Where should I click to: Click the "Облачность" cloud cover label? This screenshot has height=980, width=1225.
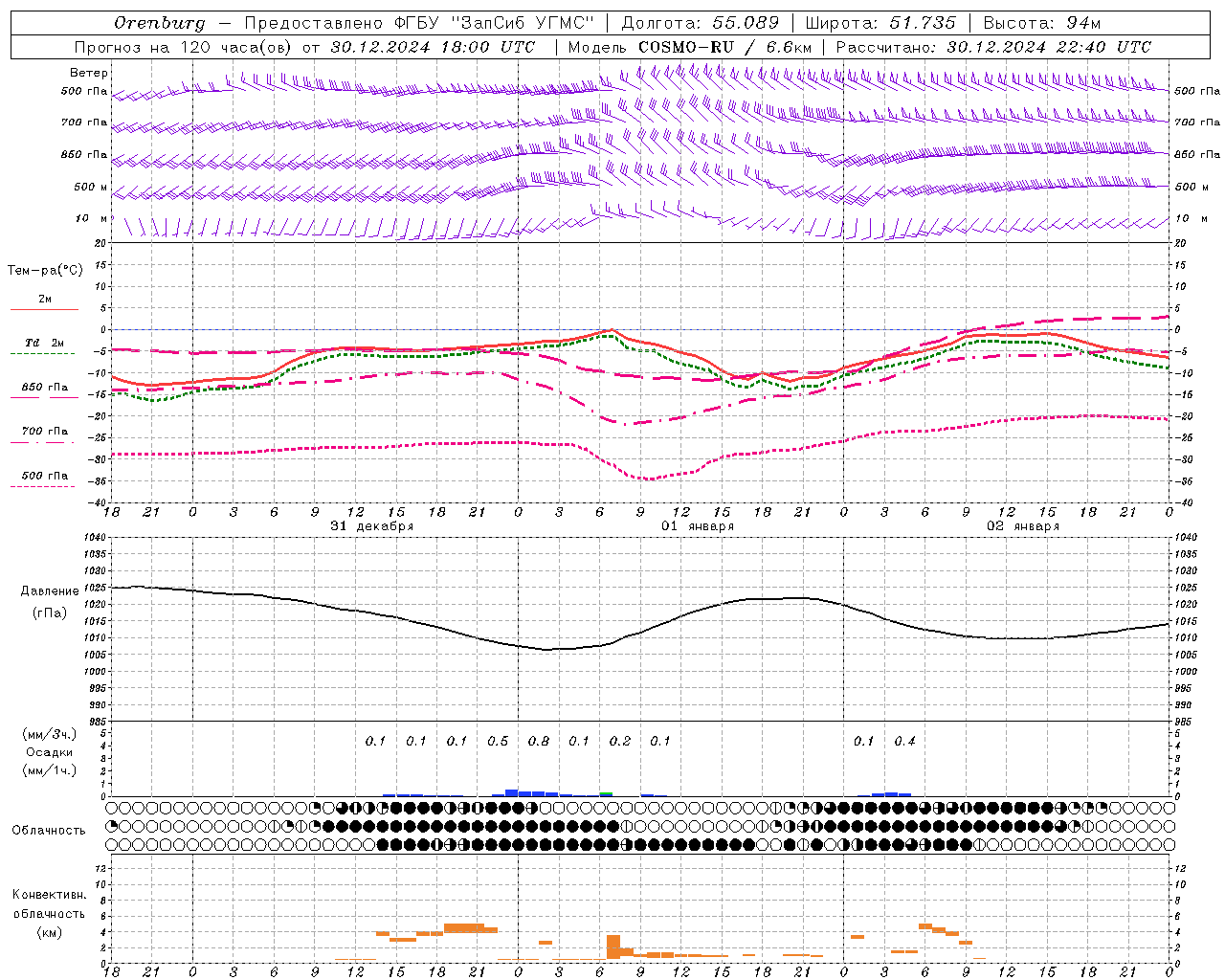click(x=49, y=830)
